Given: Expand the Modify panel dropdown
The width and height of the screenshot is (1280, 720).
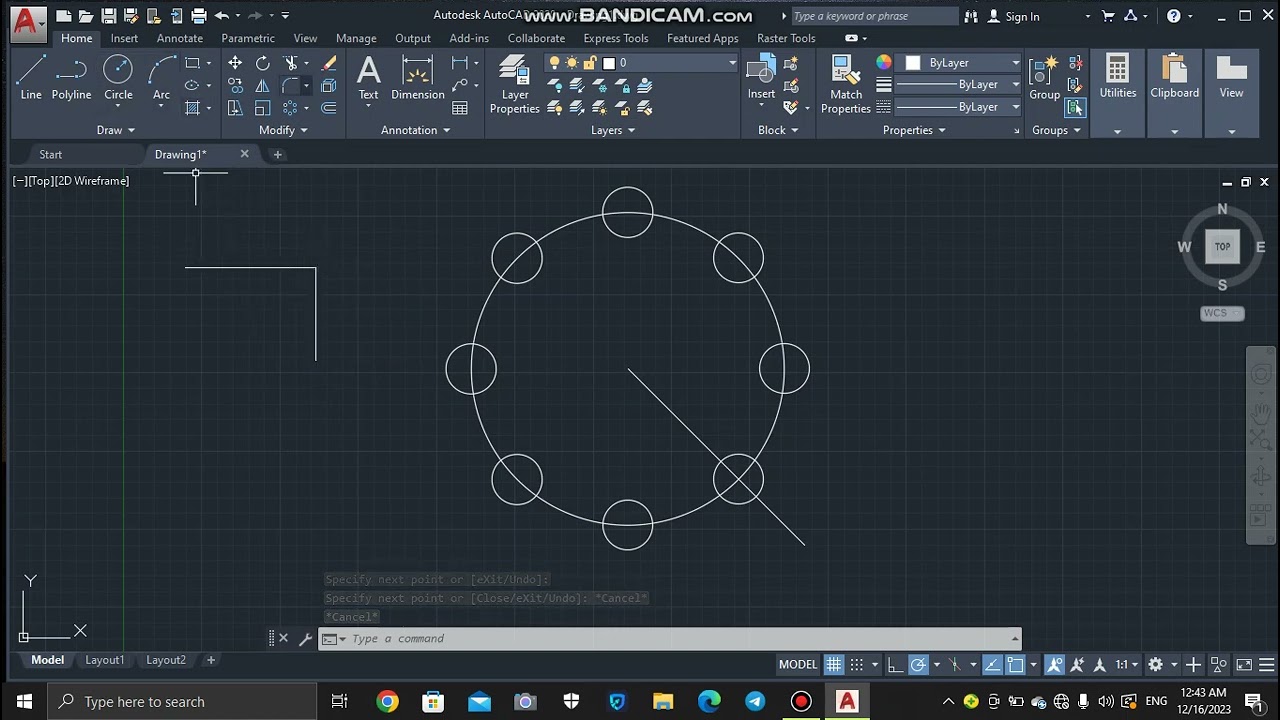Looking at the screenshot, I should (x=283, y=130).
